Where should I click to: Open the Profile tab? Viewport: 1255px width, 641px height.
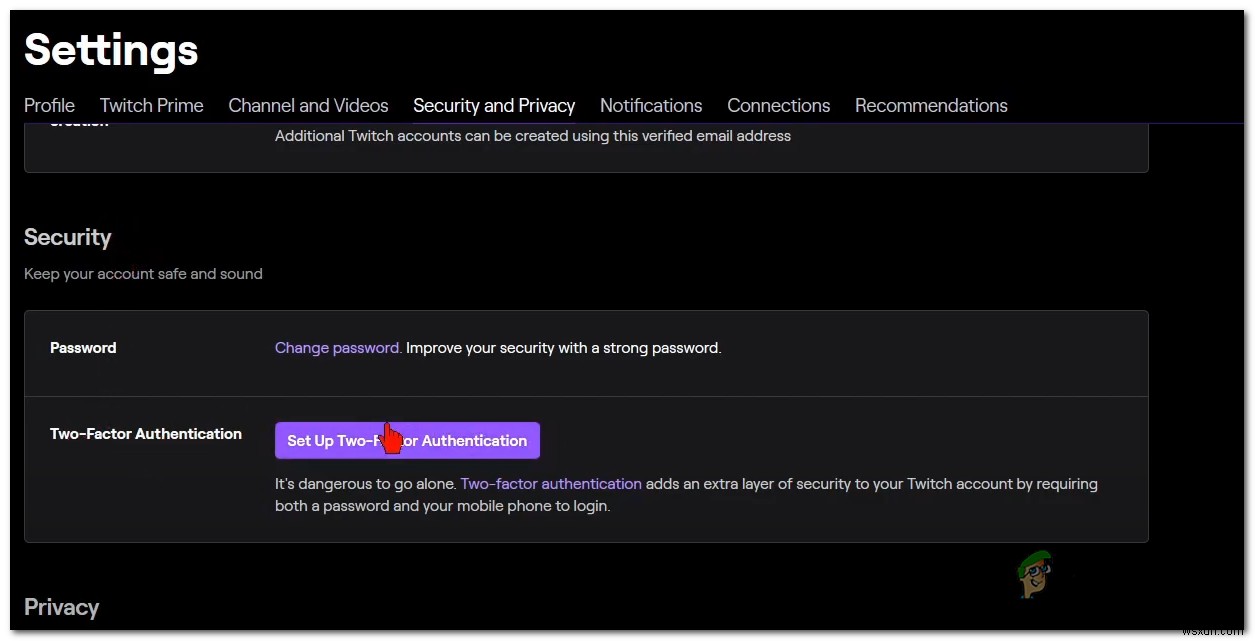[x=49, y=105]
